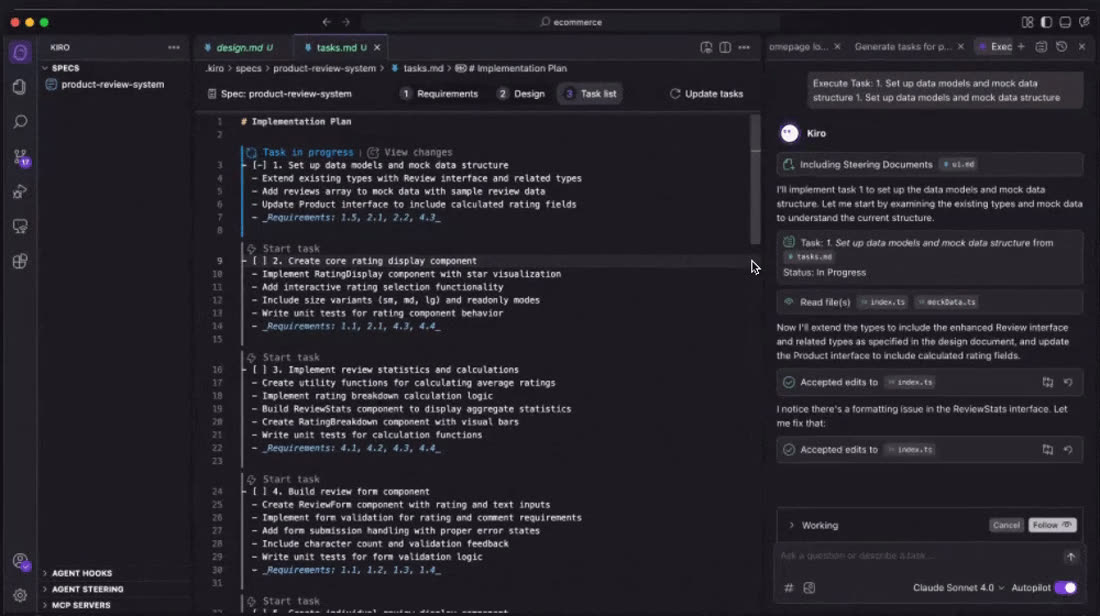Toggle the primary sidebar layout icon
This screenshot has height=616, width=1100.
coord(1046,22)
